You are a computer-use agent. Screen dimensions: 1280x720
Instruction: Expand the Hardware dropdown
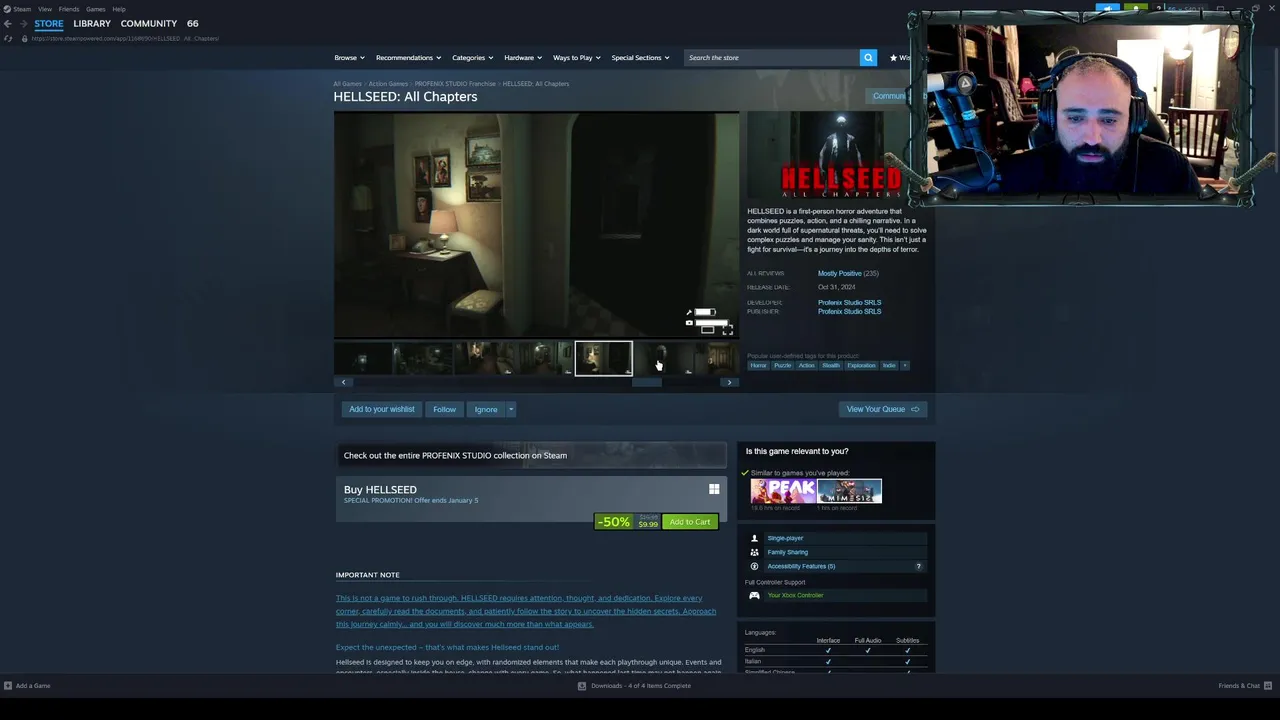(523, 57)
